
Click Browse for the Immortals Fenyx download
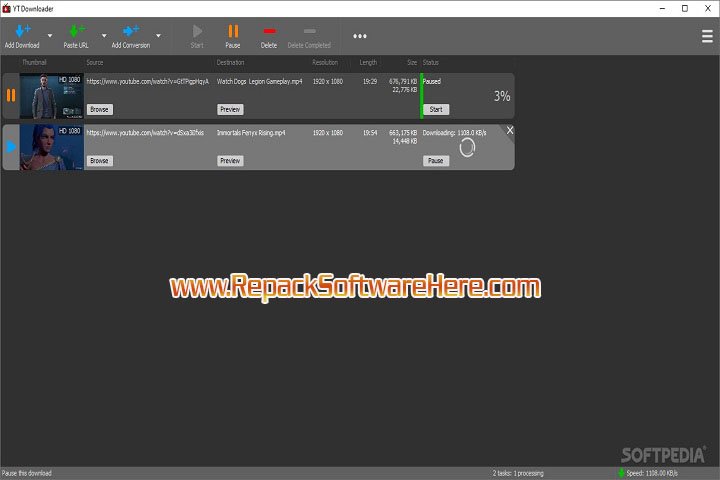tap(100, 161)
